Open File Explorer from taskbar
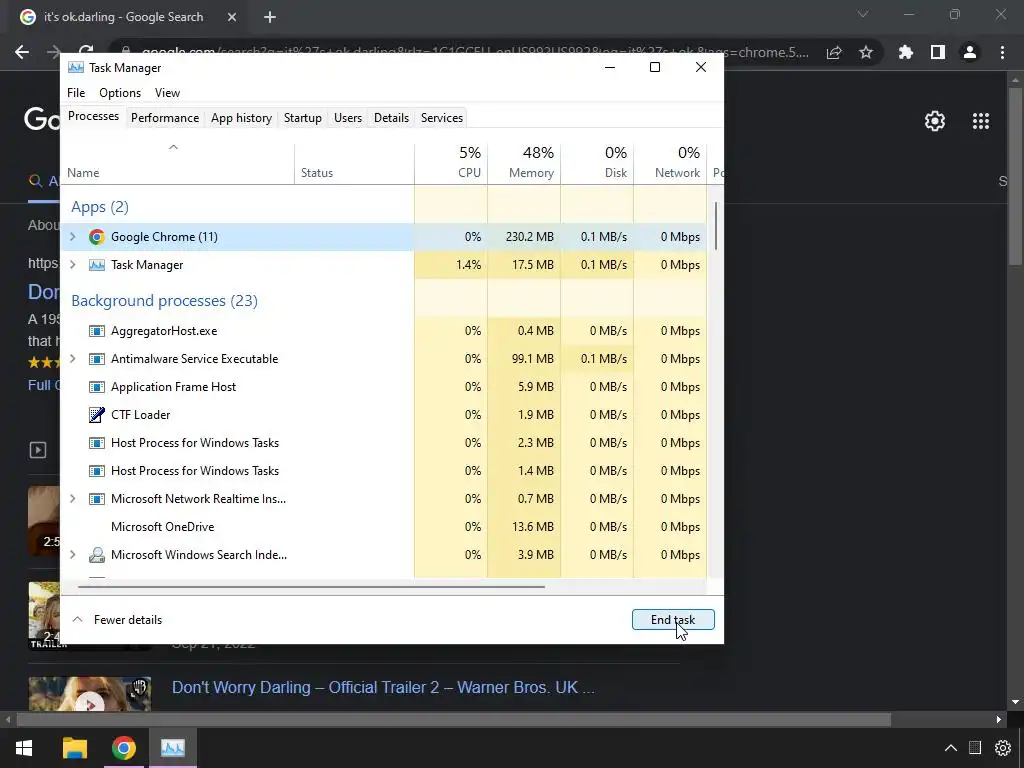 pyautogui.click(x=74, y=748)
